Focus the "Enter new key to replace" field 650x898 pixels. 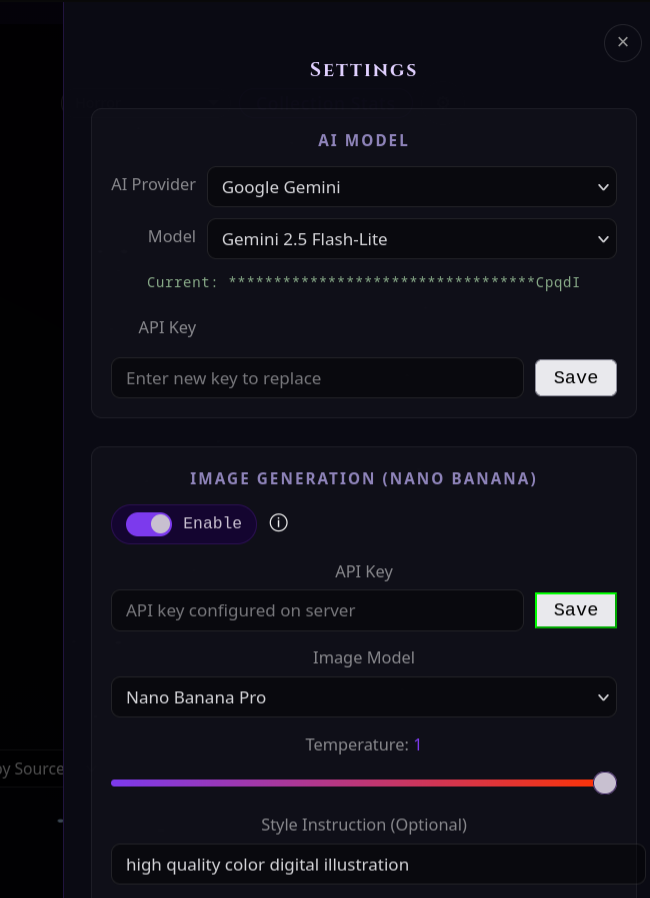point(317,377)
